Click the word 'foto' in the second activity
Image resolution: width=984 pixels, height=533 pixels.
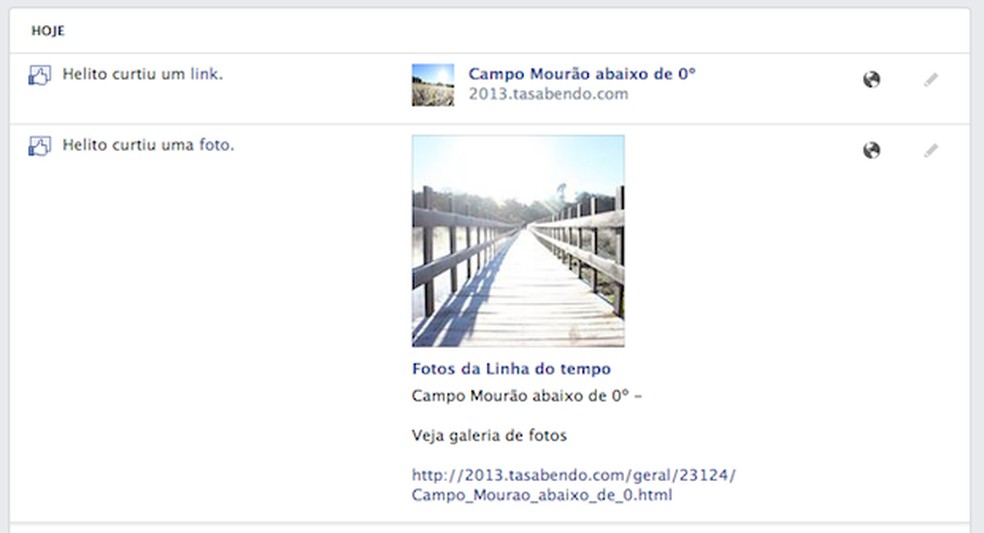click(215, 145)
